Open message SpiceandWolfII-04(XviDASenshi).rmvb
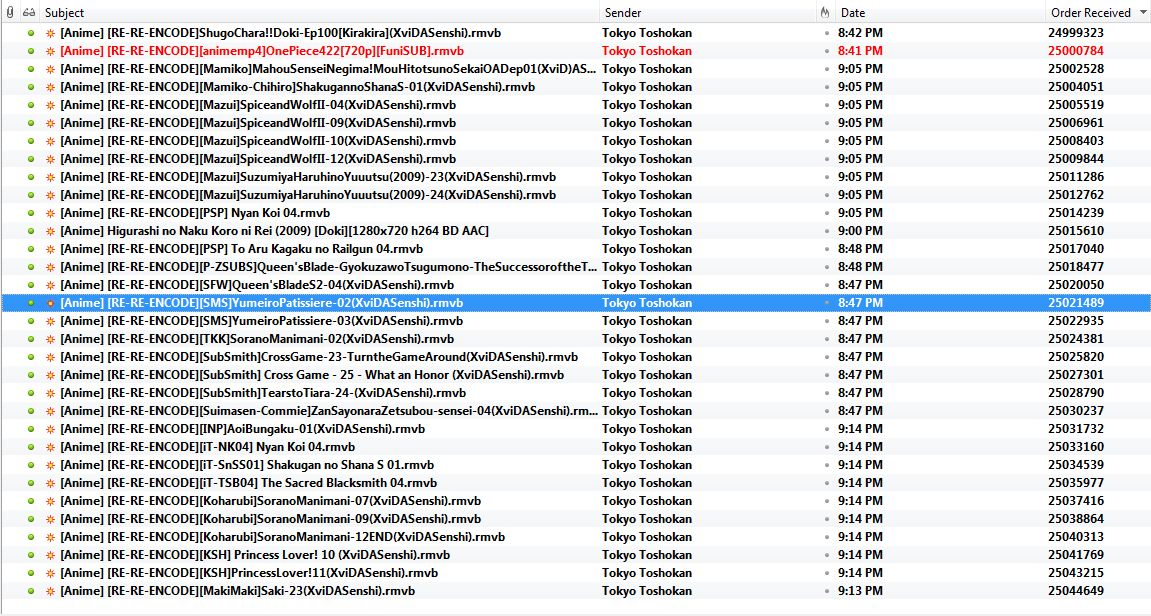 pyautogui.click(x=258, y=105)
